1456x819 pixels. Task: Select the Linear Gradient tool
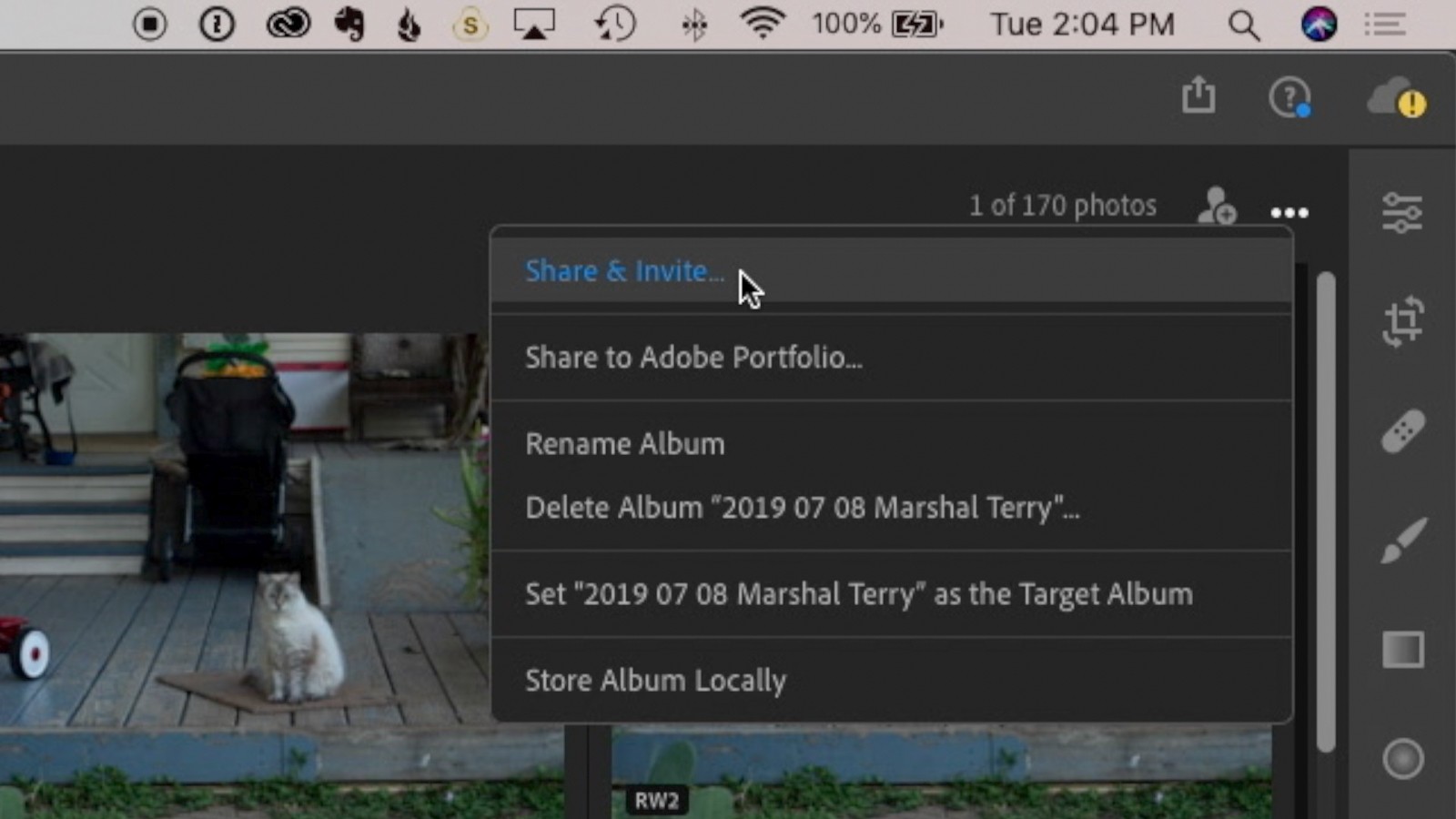pyautogui.click(x=1401, y=650)
